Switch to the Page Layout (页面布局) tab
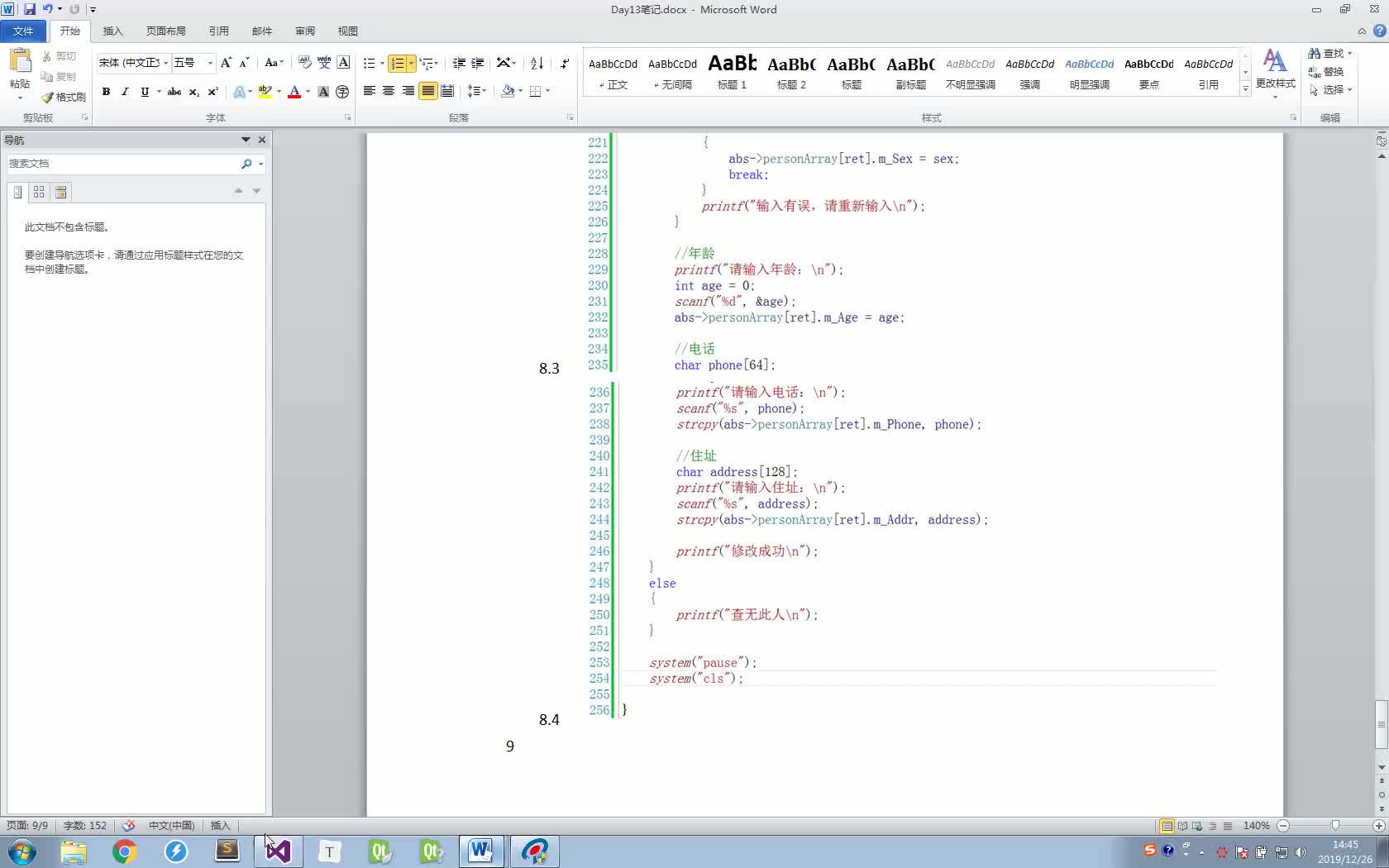The height and width of the screenshot is (868, 1389). tap(165, 31)
